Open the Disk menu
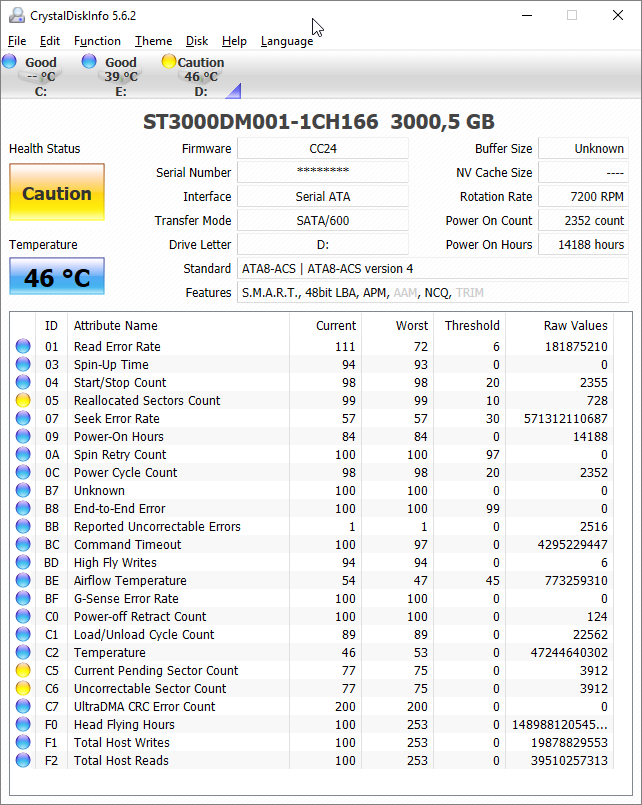This screenshot has height=805, width=642. 197,41
